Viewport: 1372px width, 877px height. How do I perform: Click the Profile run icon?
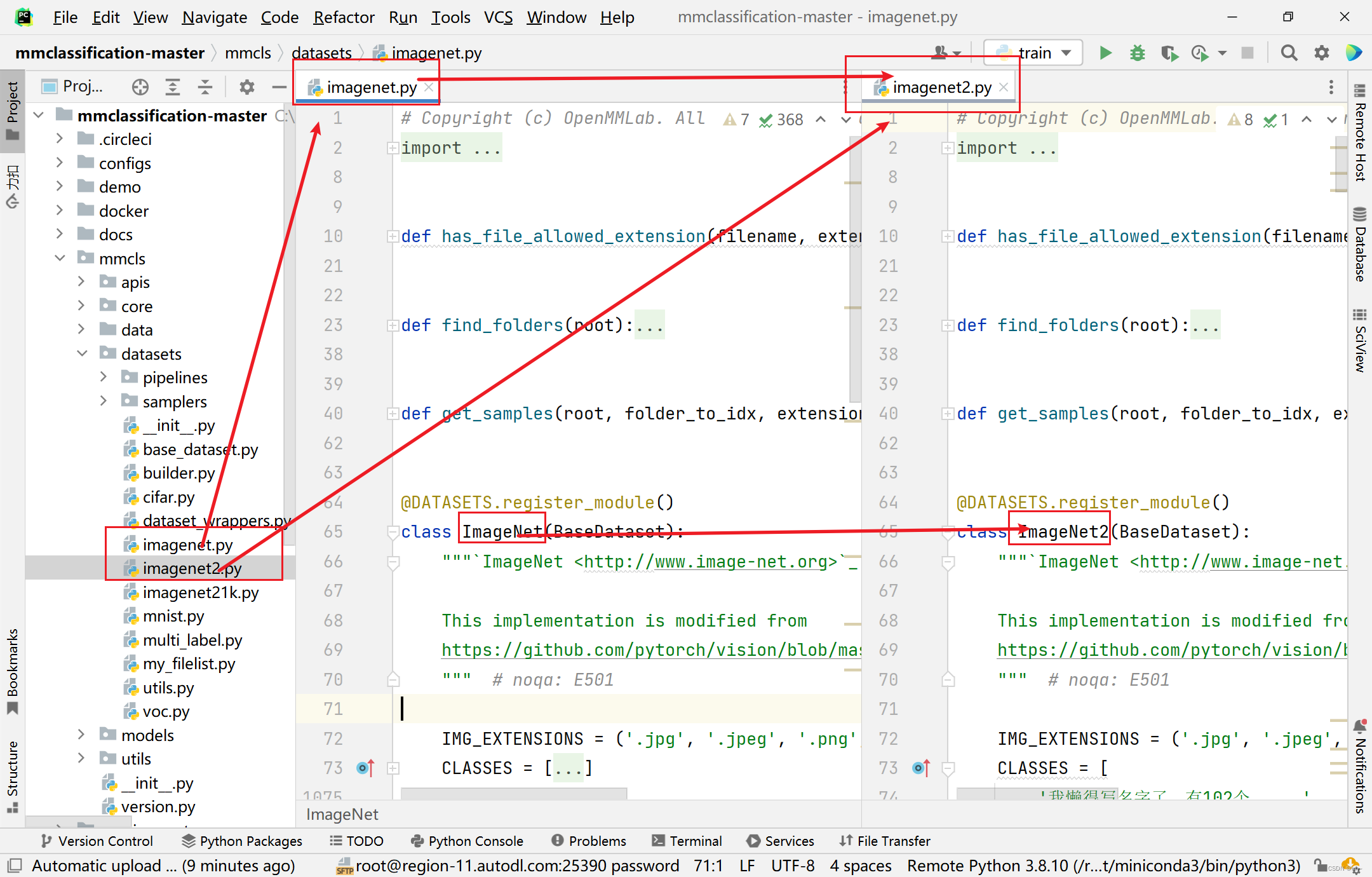pyautogui.click(x=1200, y=53)
